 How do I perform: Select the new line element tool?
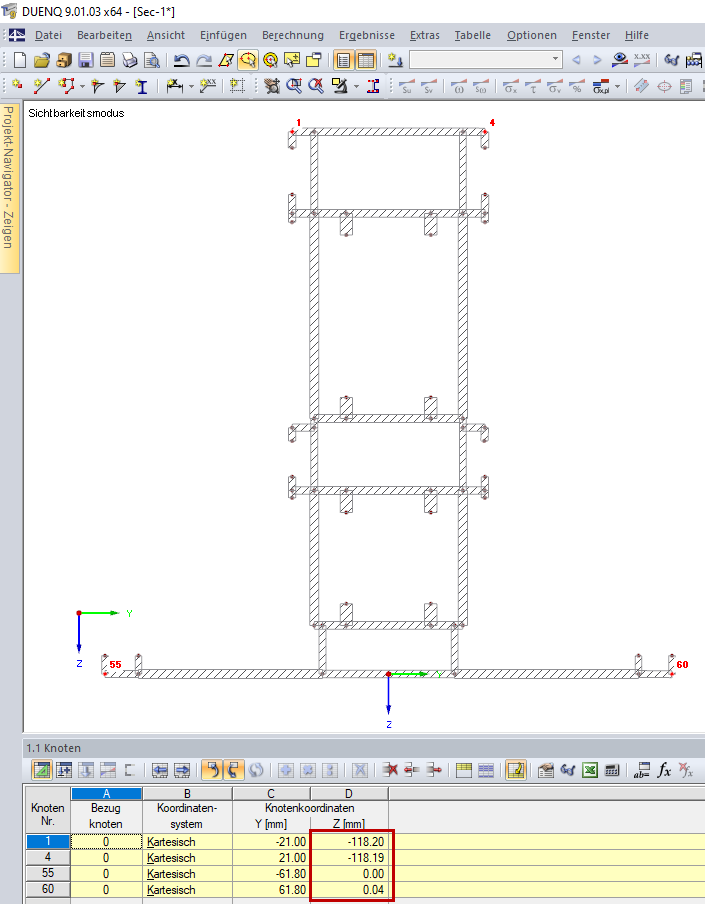point(42,86)
